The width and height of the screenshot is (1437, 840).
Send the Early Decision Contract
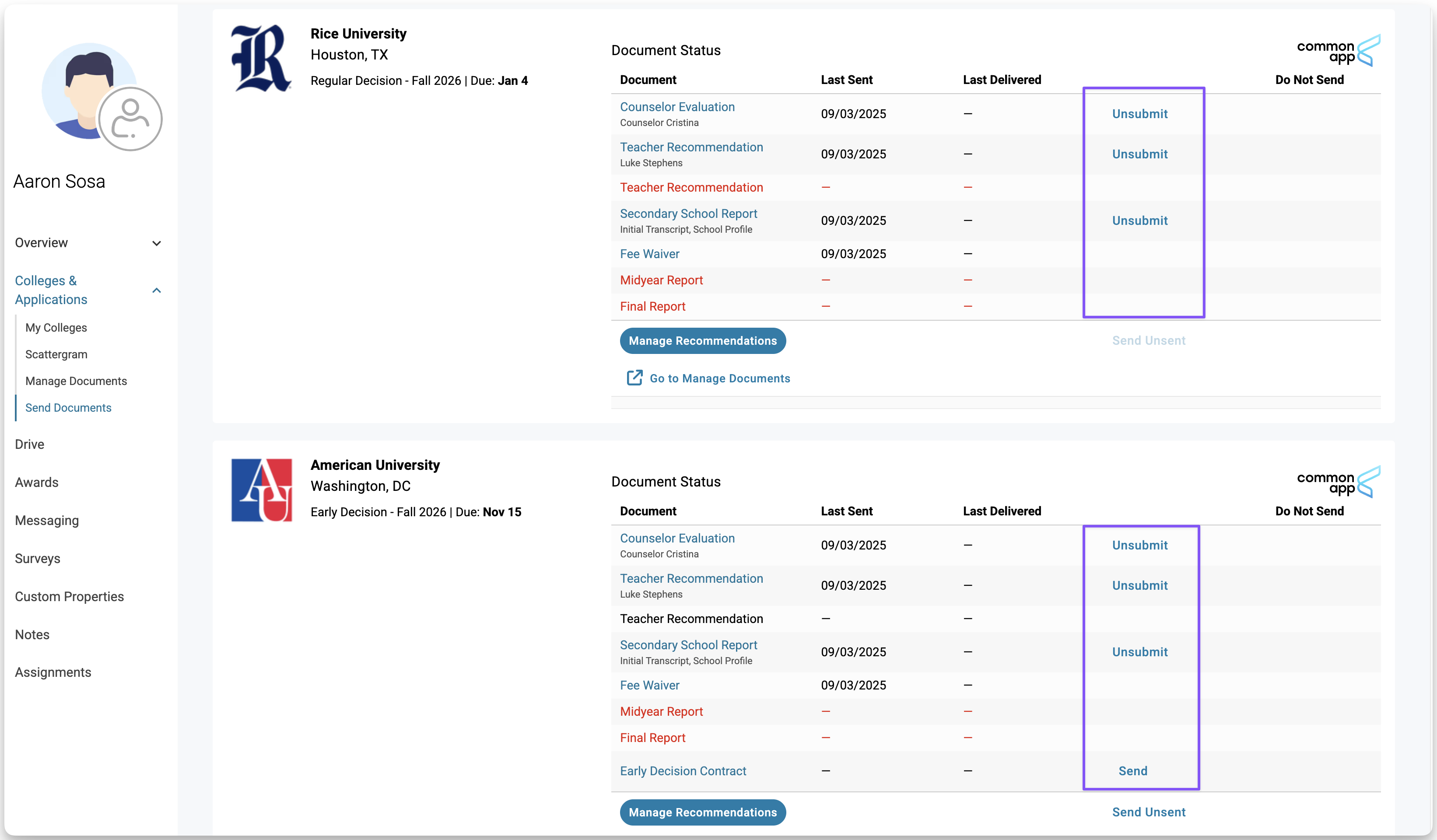click(1132, 771)
